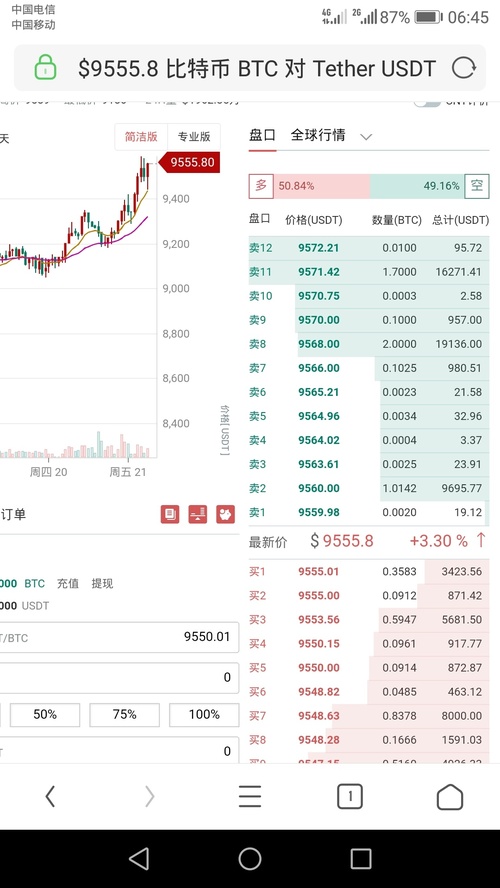Tap the 多 long indicator box
Image resolution: width=500 pixels, height=888 pixels.
click(261, 186)
